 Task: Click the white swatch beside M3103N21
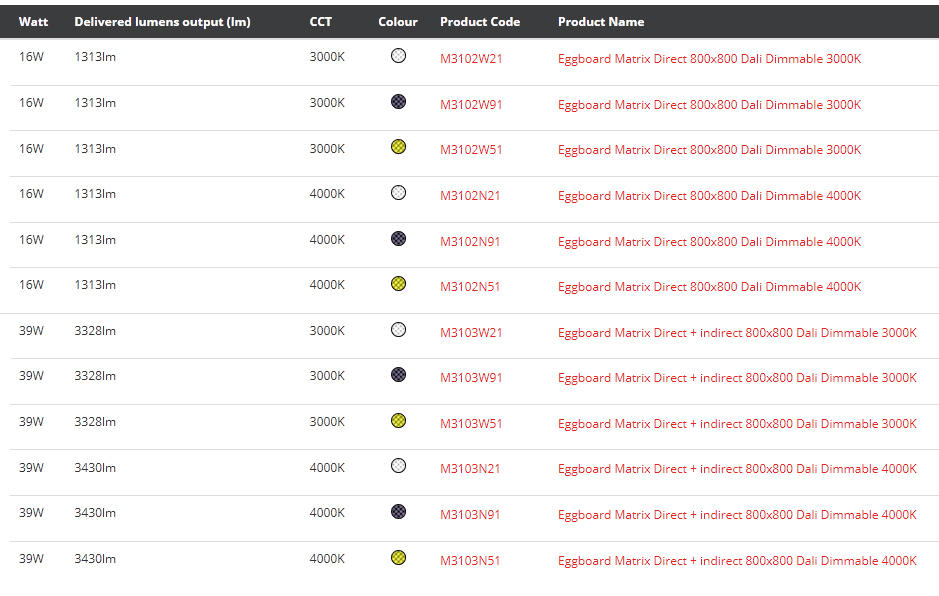(398, 466)
